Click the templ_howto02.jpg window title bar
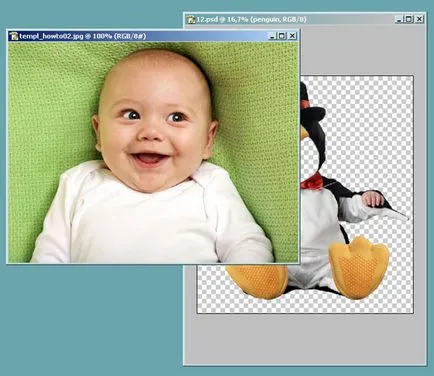Image resolution: width=434 pixels, height=376 pixels. (153, 36)
